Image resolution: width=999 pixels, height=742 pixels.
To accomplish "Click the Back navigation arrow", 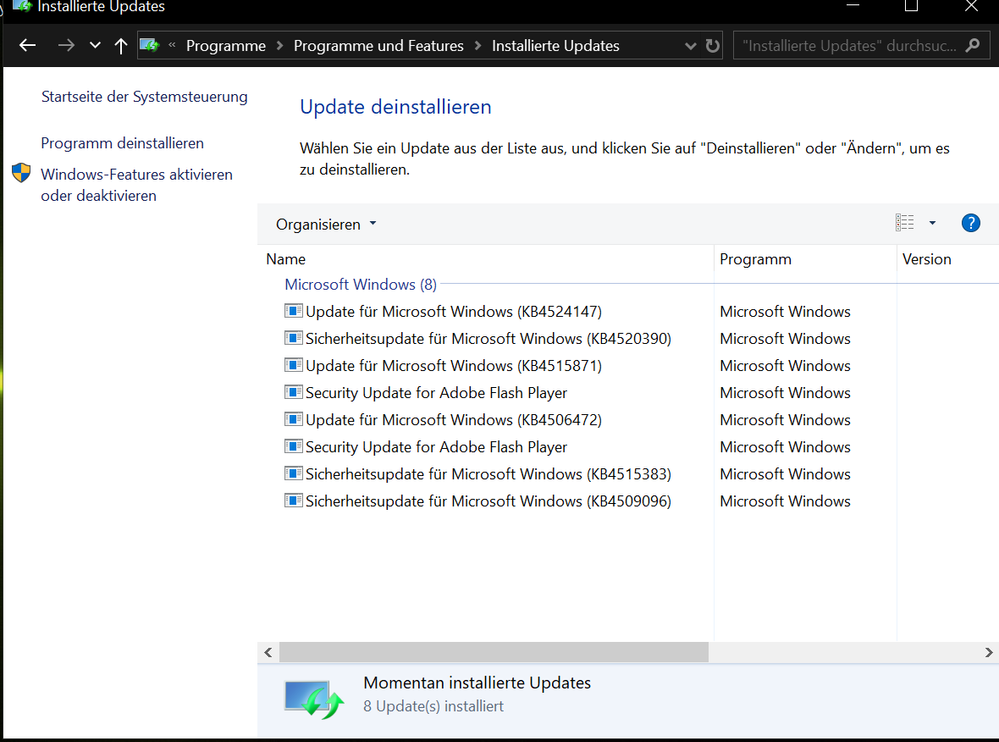I will tap(27, 46).
